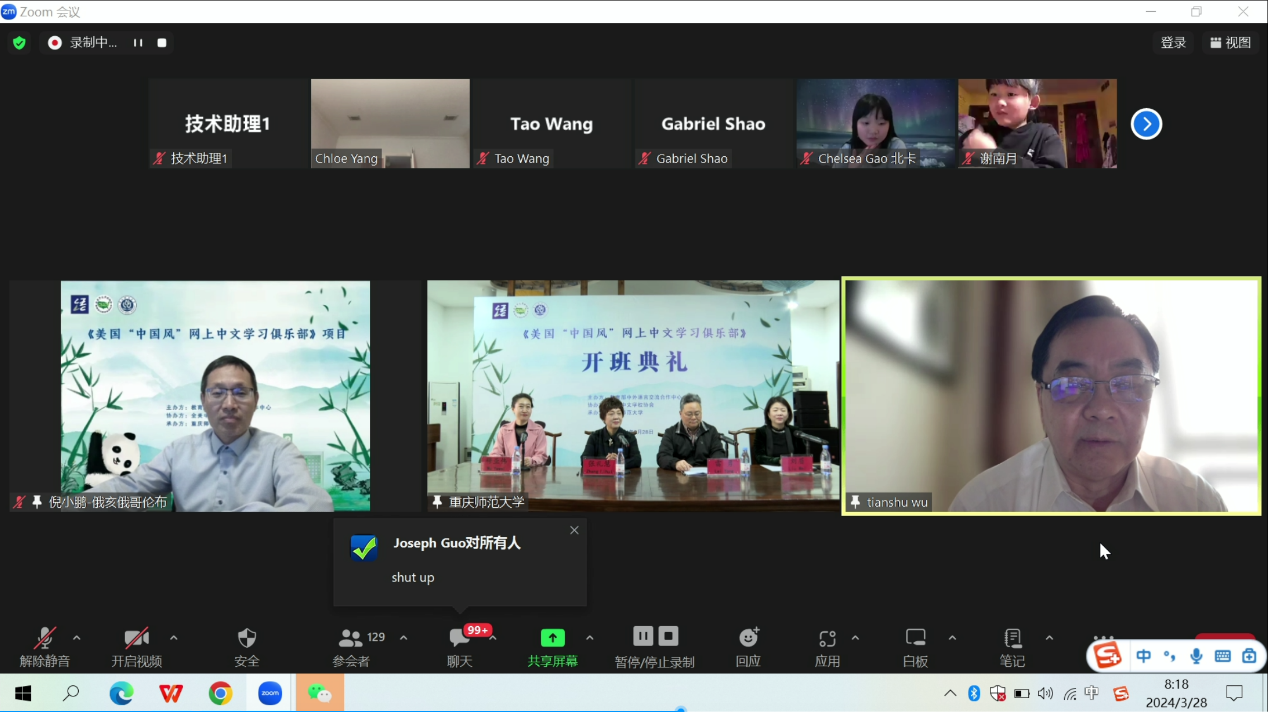Open WeChat from the Windows taskbar
1268x712 pixels.
pos(319,693)
